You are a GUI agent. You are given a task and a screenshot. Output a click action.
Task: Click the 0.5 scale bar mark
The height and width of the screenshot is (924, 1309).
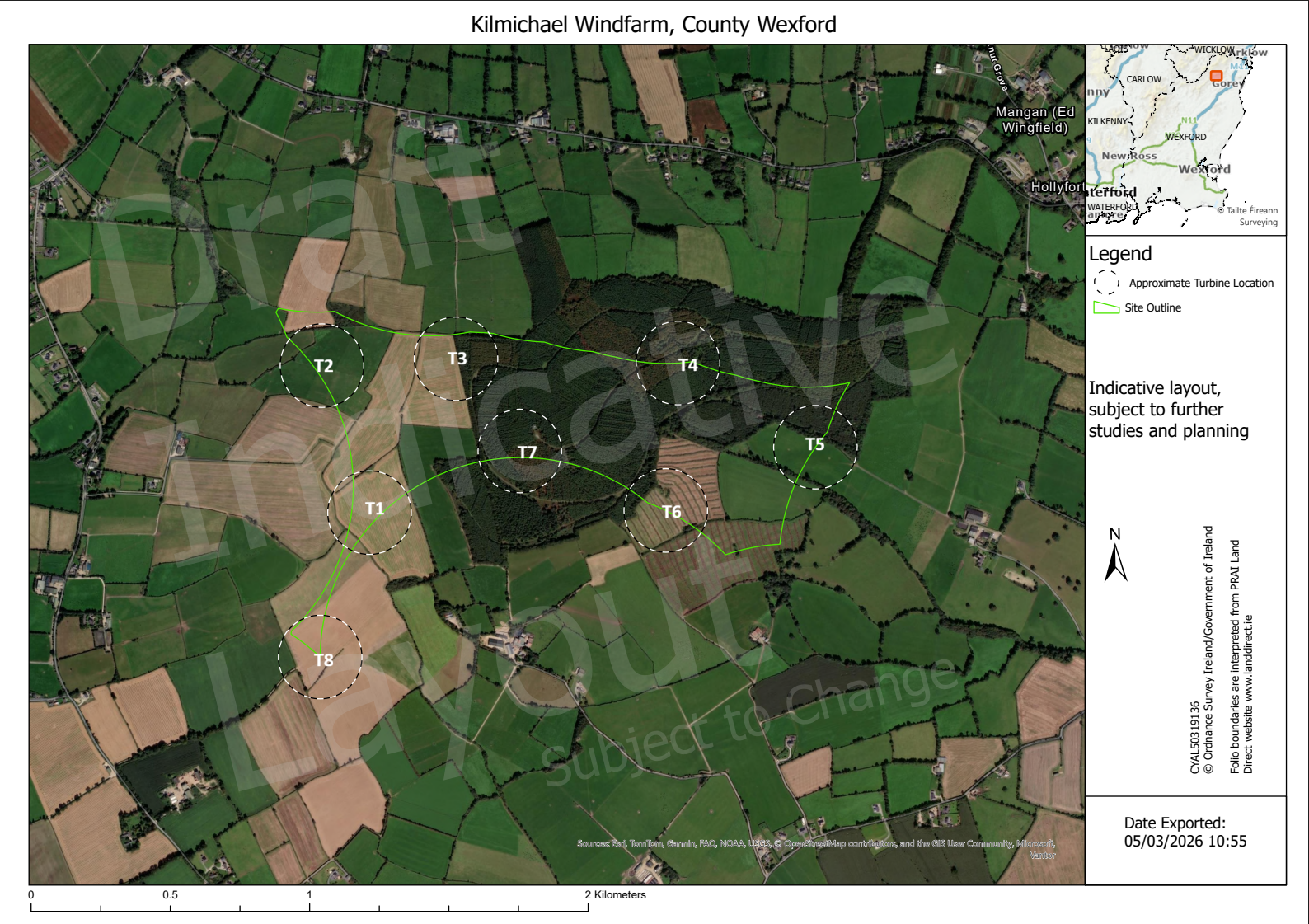tap(170, 894)
